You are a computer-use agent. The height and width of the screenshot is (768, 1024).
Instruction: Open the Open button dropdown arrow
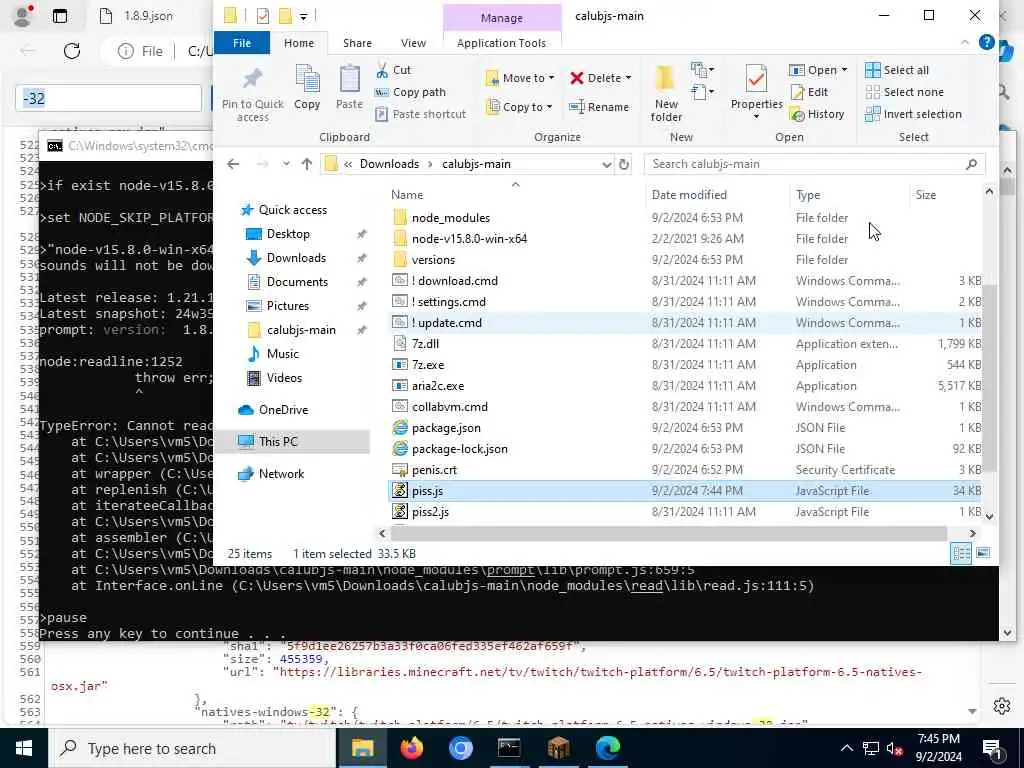844,70
